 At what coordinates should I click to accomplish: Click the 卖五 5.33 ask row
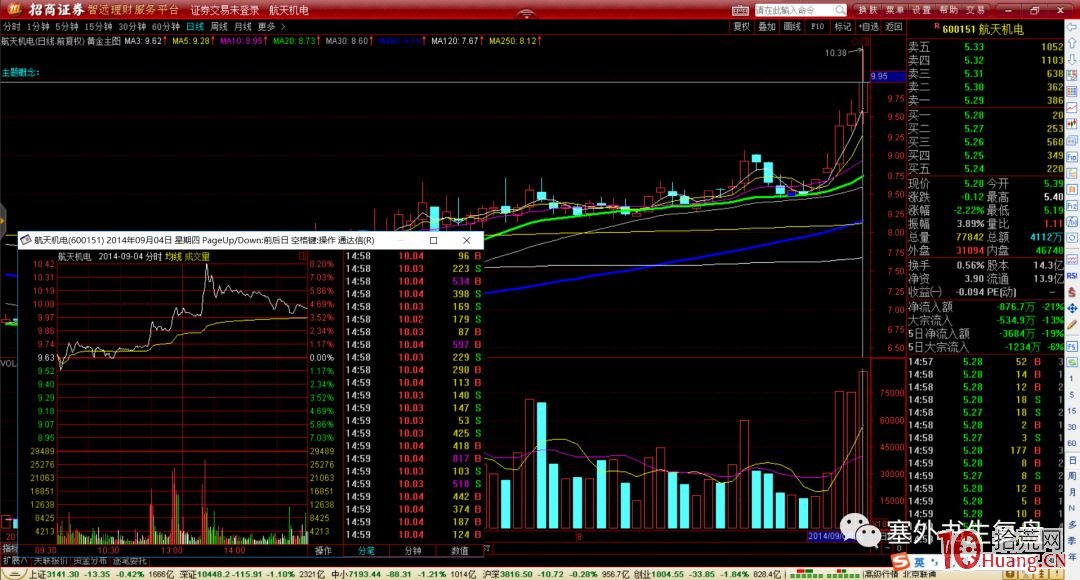tap(986, 47)
